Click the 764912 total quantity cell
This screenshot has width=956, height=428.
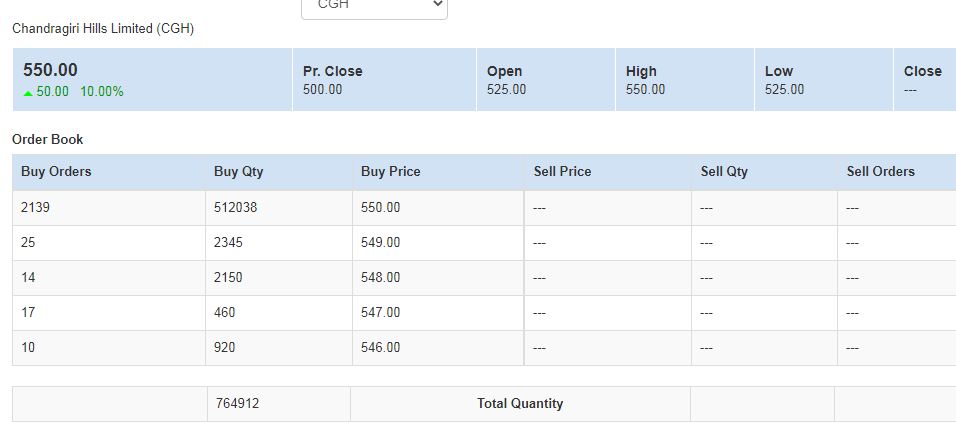238,404
